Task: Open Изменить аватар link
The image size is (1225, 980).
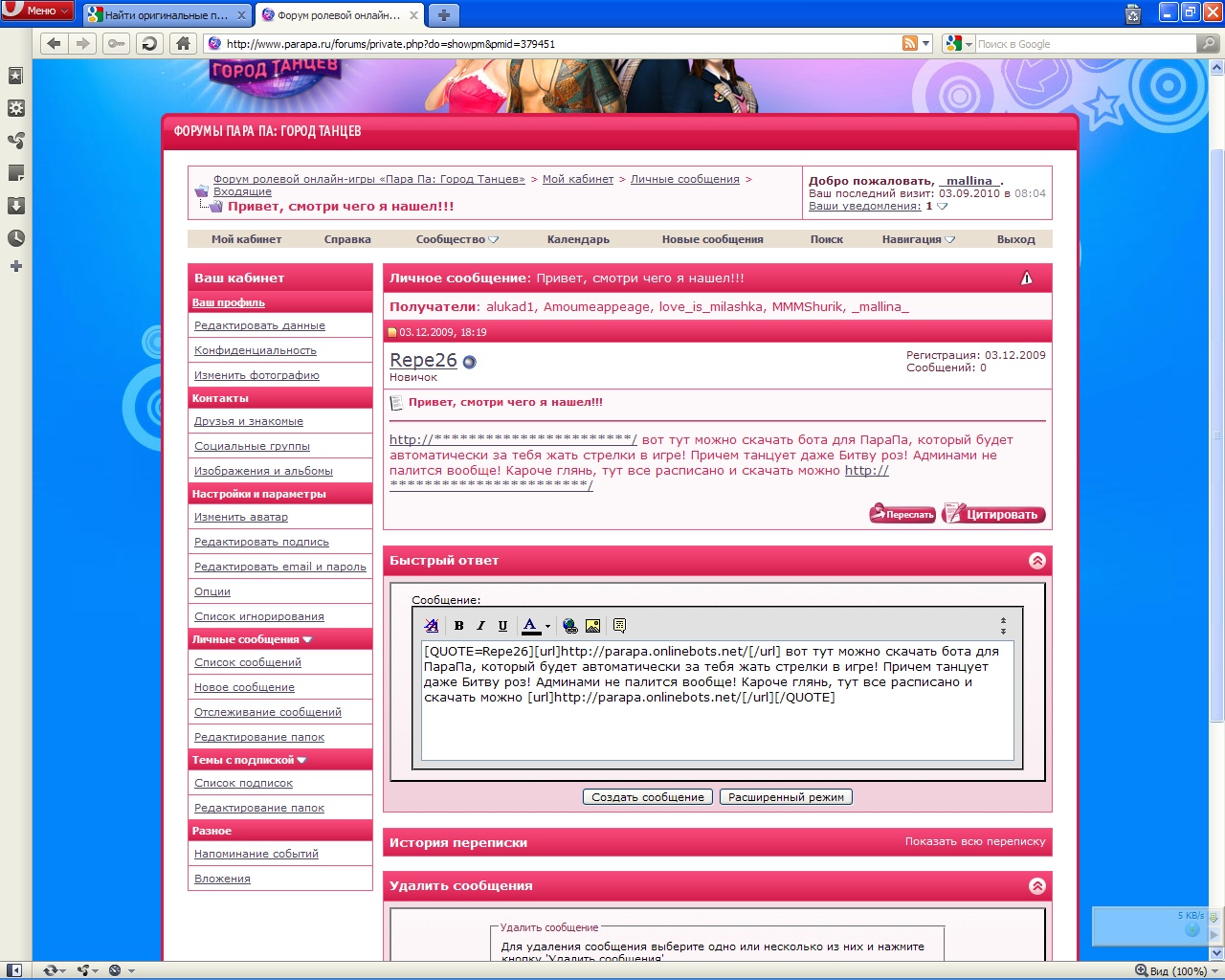Action: tap(241, 517)
